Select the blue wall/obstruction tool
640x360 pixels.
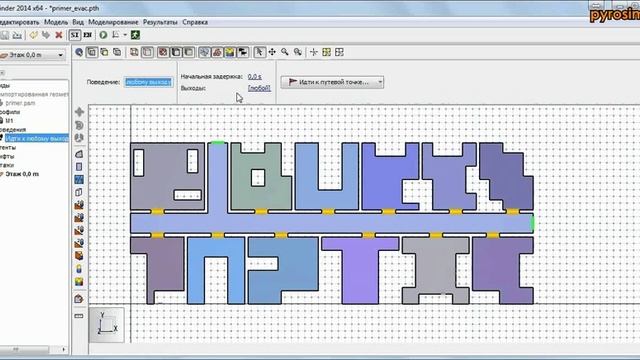tap(79, 179)
